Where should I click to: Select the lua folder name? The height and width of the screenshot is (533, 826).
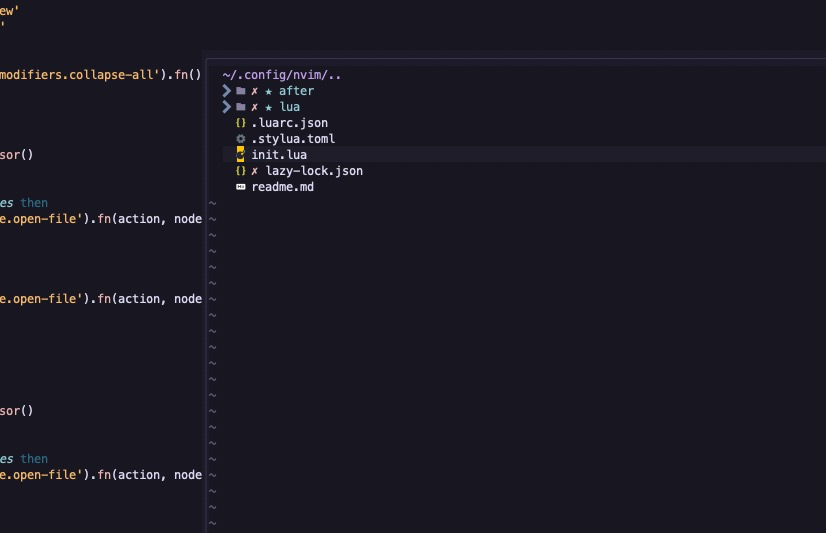click(290, 107)
